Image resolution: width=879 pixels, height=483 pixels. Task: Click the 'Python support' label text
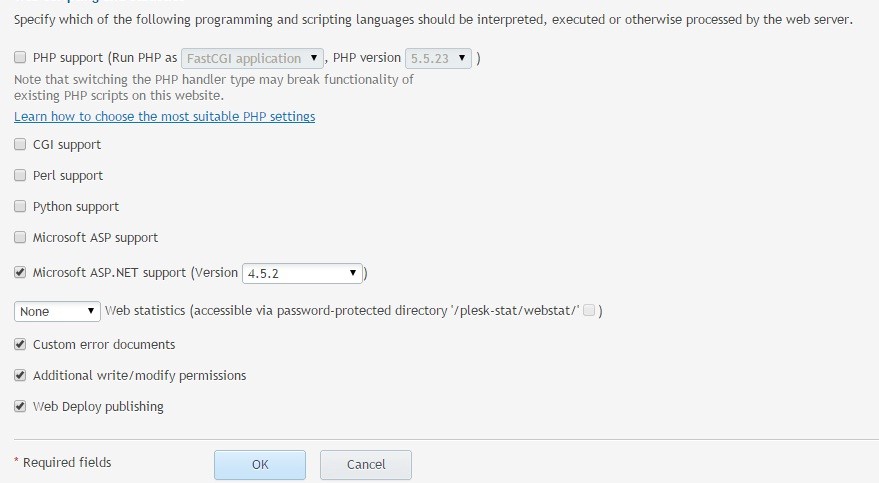76,207
